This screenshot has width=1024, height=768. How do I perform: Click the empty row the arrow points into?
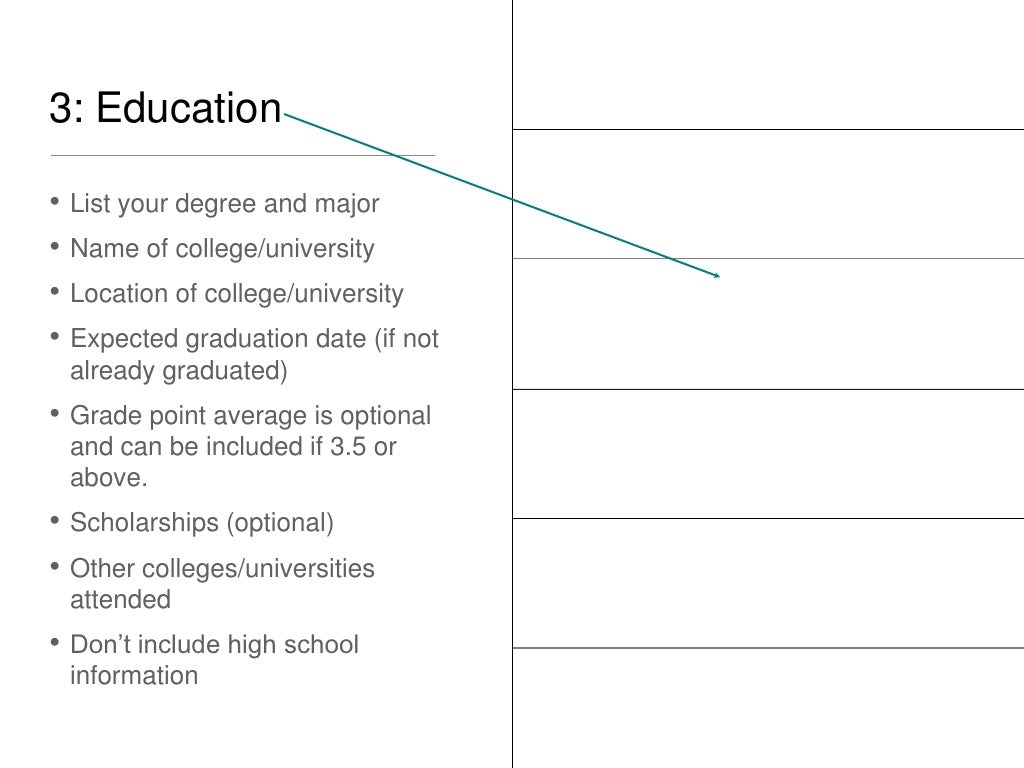[x=769, y=324]
